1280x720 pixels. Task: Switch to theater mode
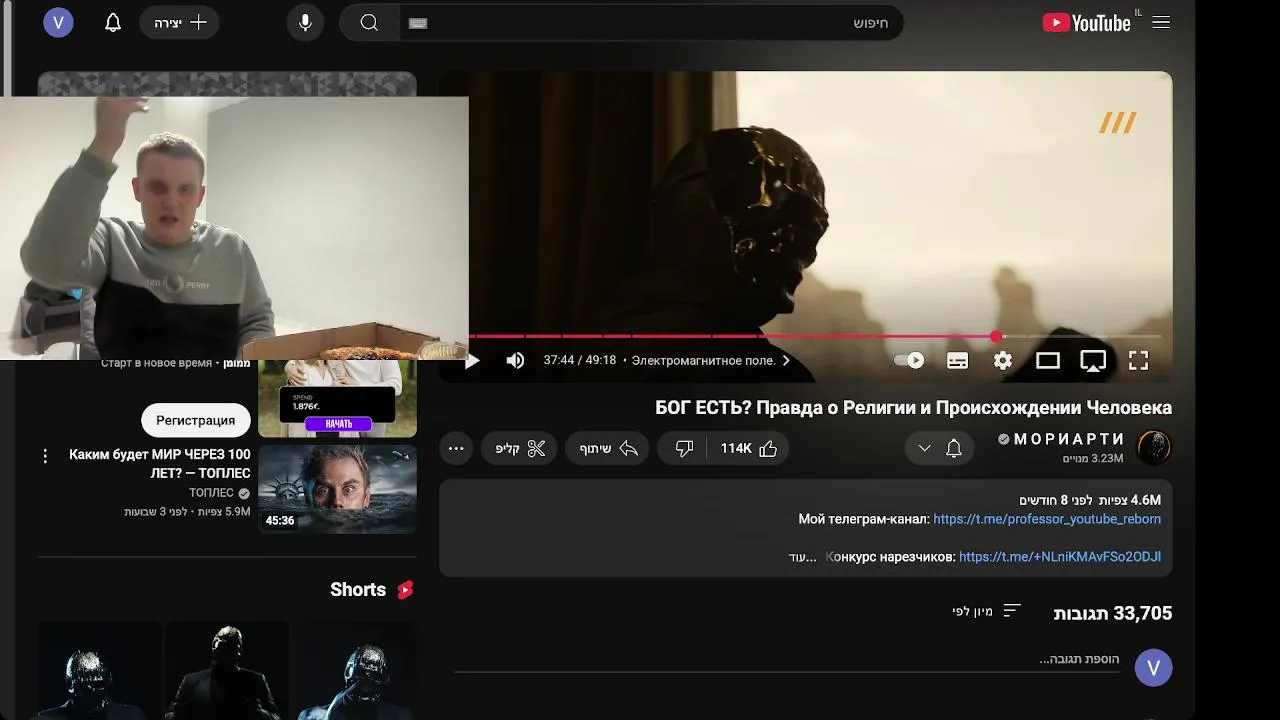click(1047, 361)
